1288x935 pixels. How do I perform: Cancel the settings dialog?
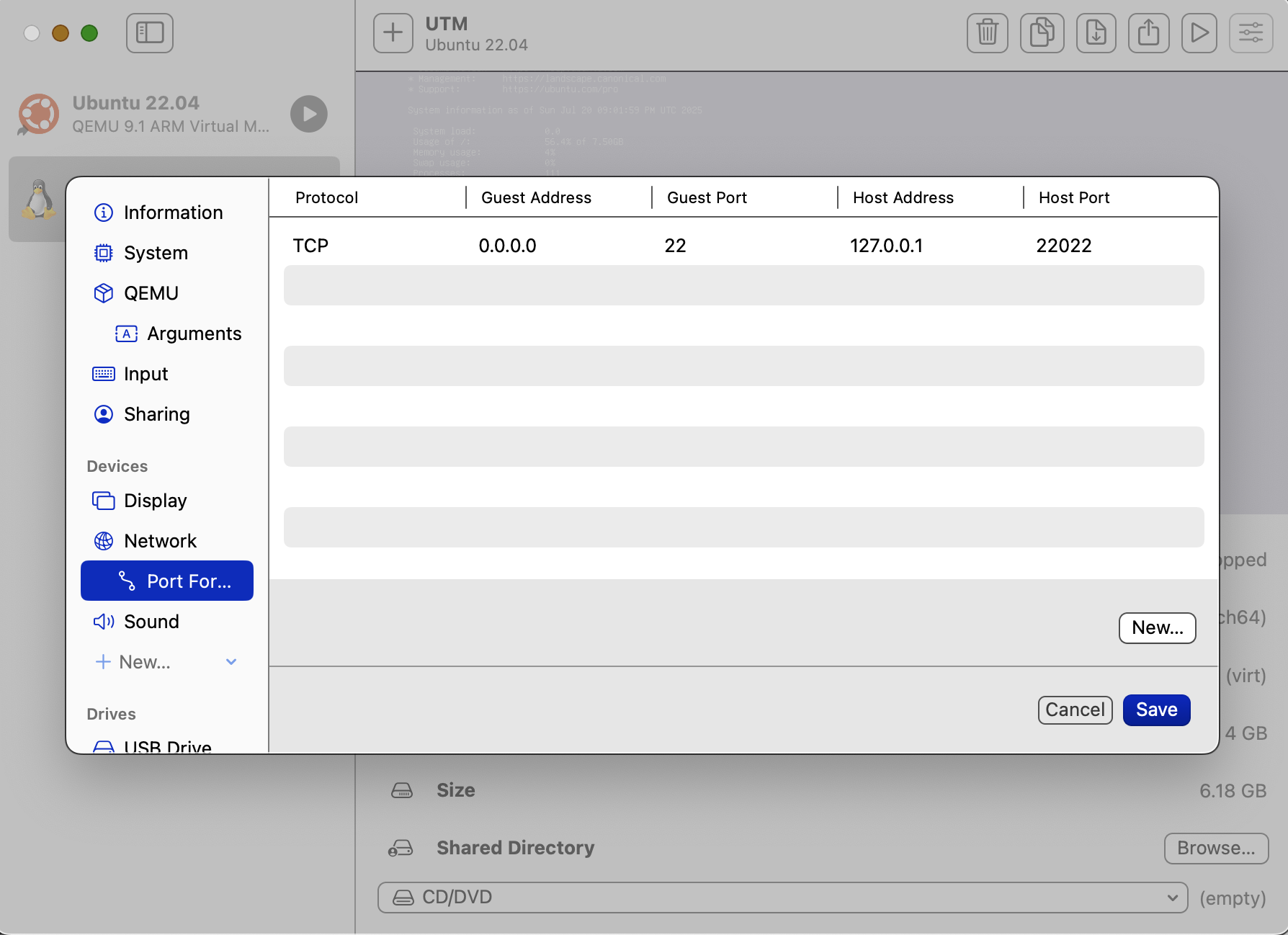1075,710
